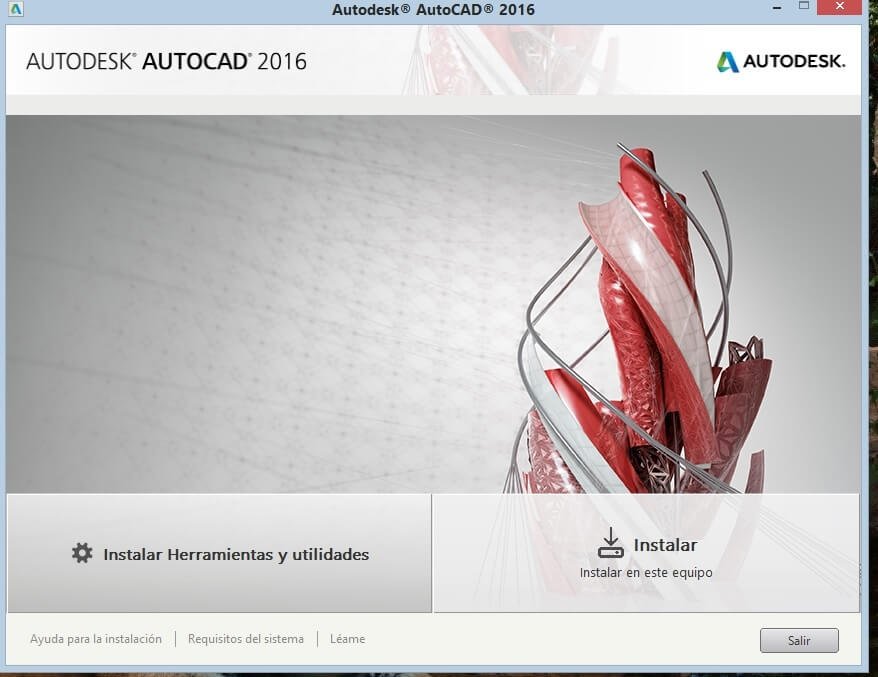Screen dimensions: 878x677
Task: Start Instalar en este equipo
Action: [646, 553]
